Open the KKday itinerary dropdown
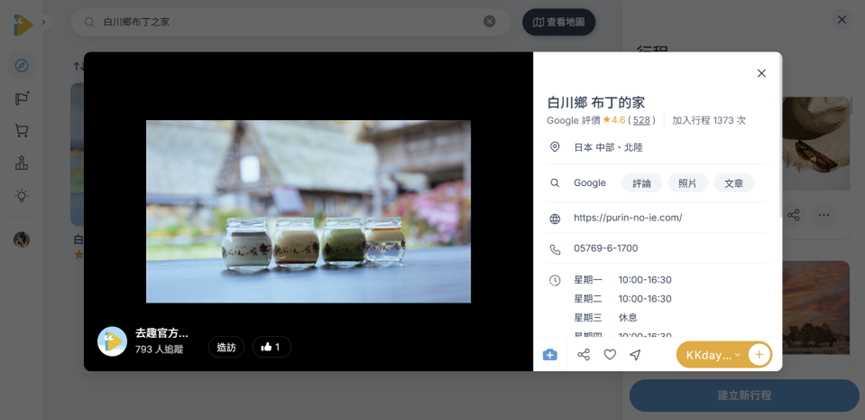The width and height of the screenshot is (865, 420). pos(712,355)
